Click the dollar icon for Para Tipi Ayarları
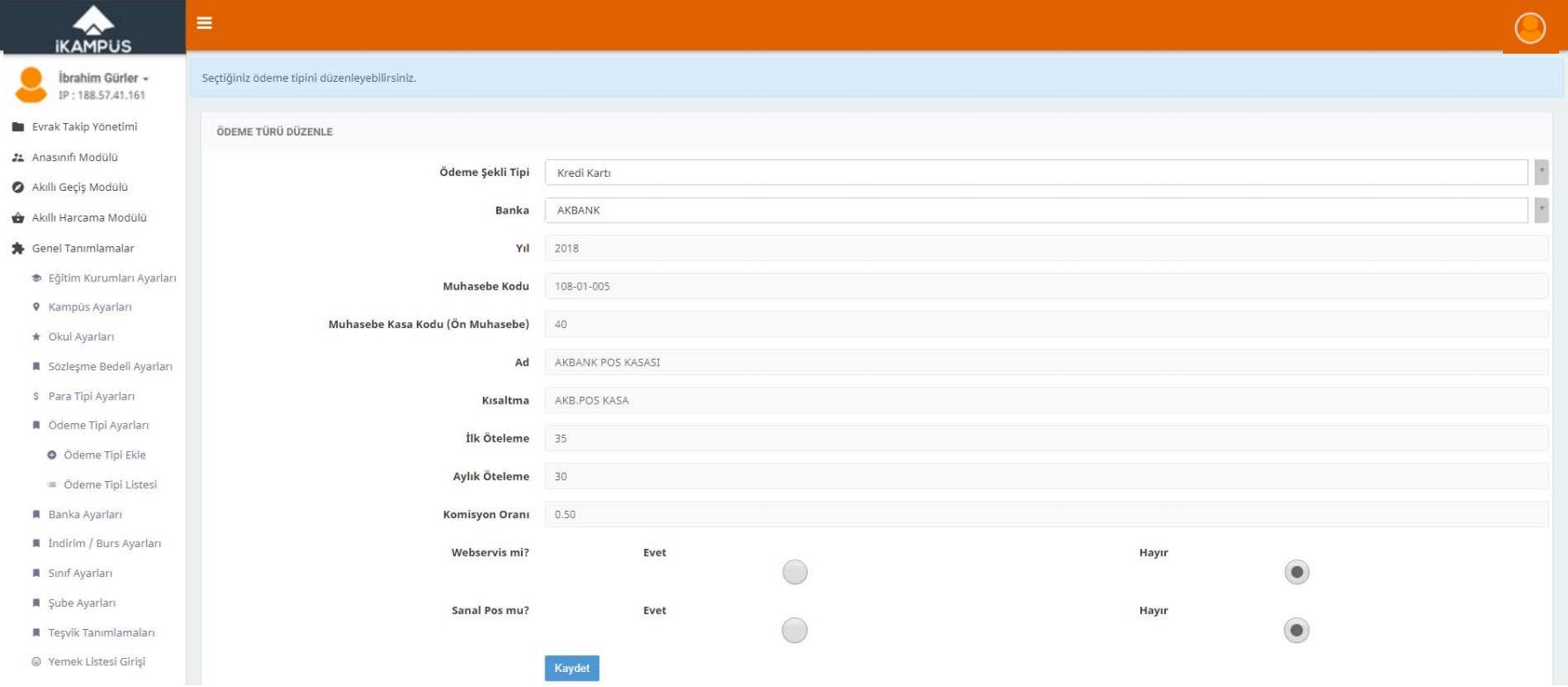Viewport: 1568px width, 687px height. pos(36,397)
